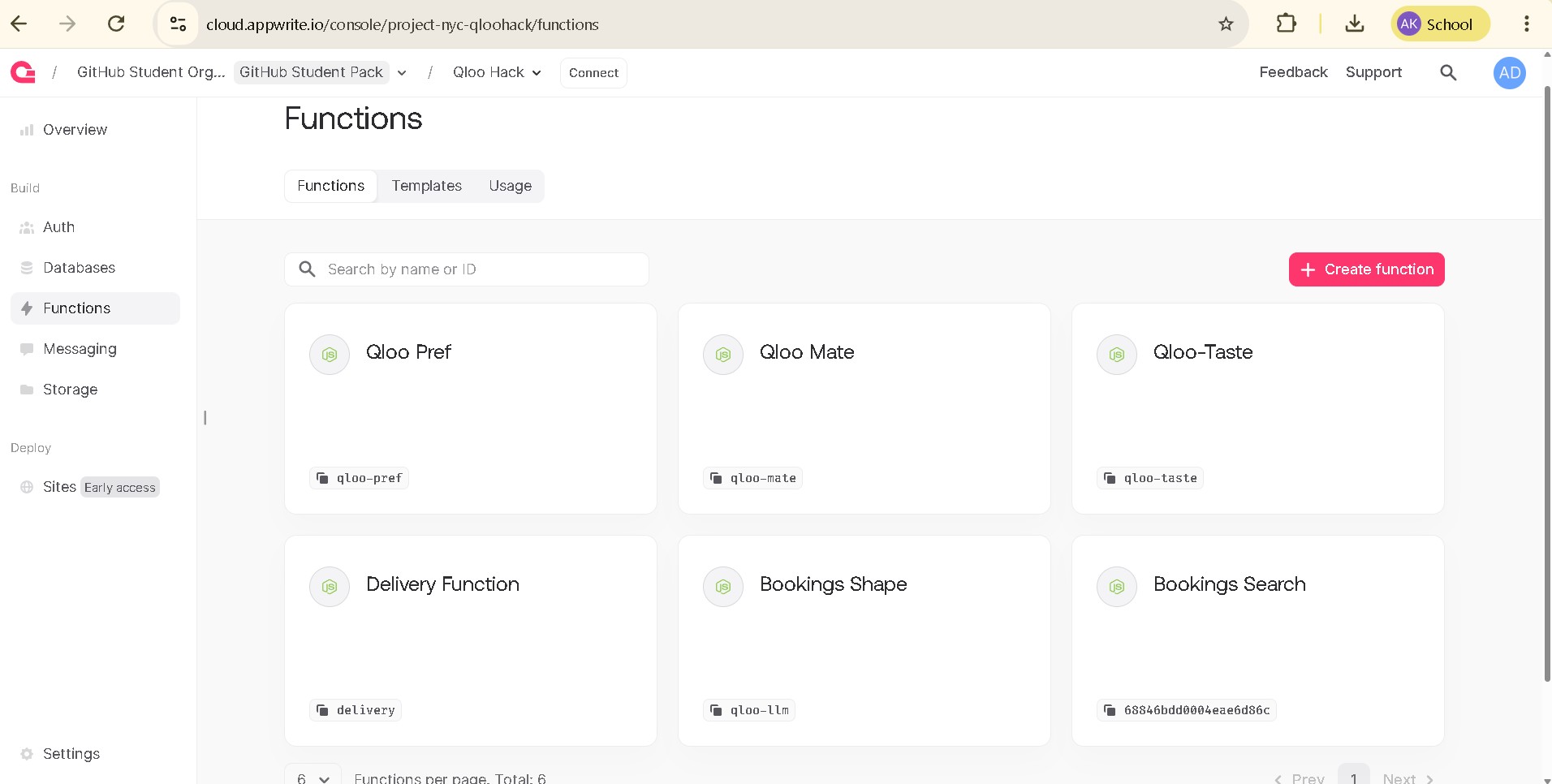
Task: Click the browser forward arrow
Action: [x=67, y=24]
